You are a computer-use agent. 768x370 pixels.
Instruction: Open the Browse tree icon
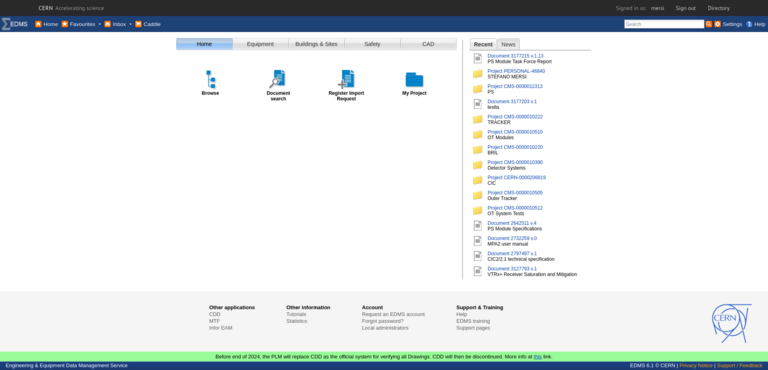(211, 79)
